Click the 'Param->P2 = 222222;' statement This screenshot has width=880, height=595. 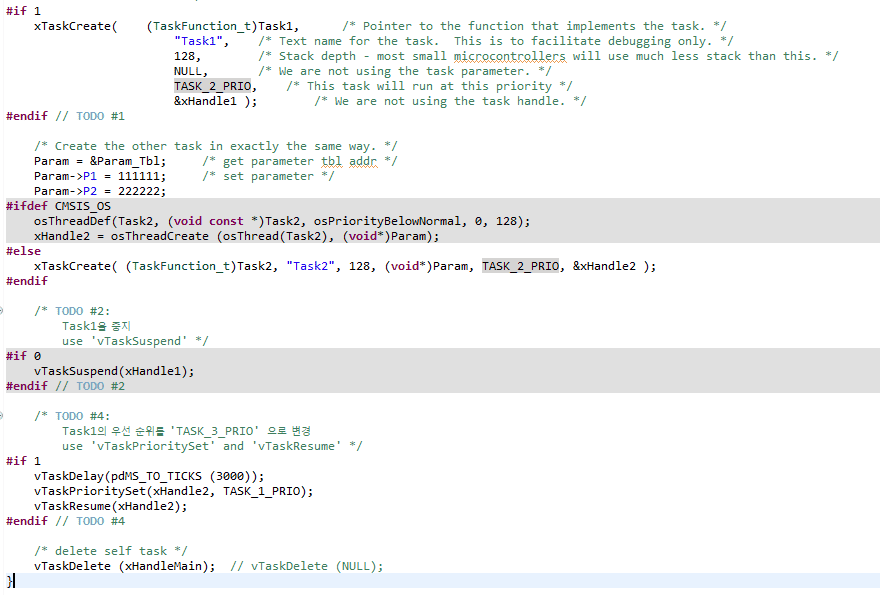(100, 191)
